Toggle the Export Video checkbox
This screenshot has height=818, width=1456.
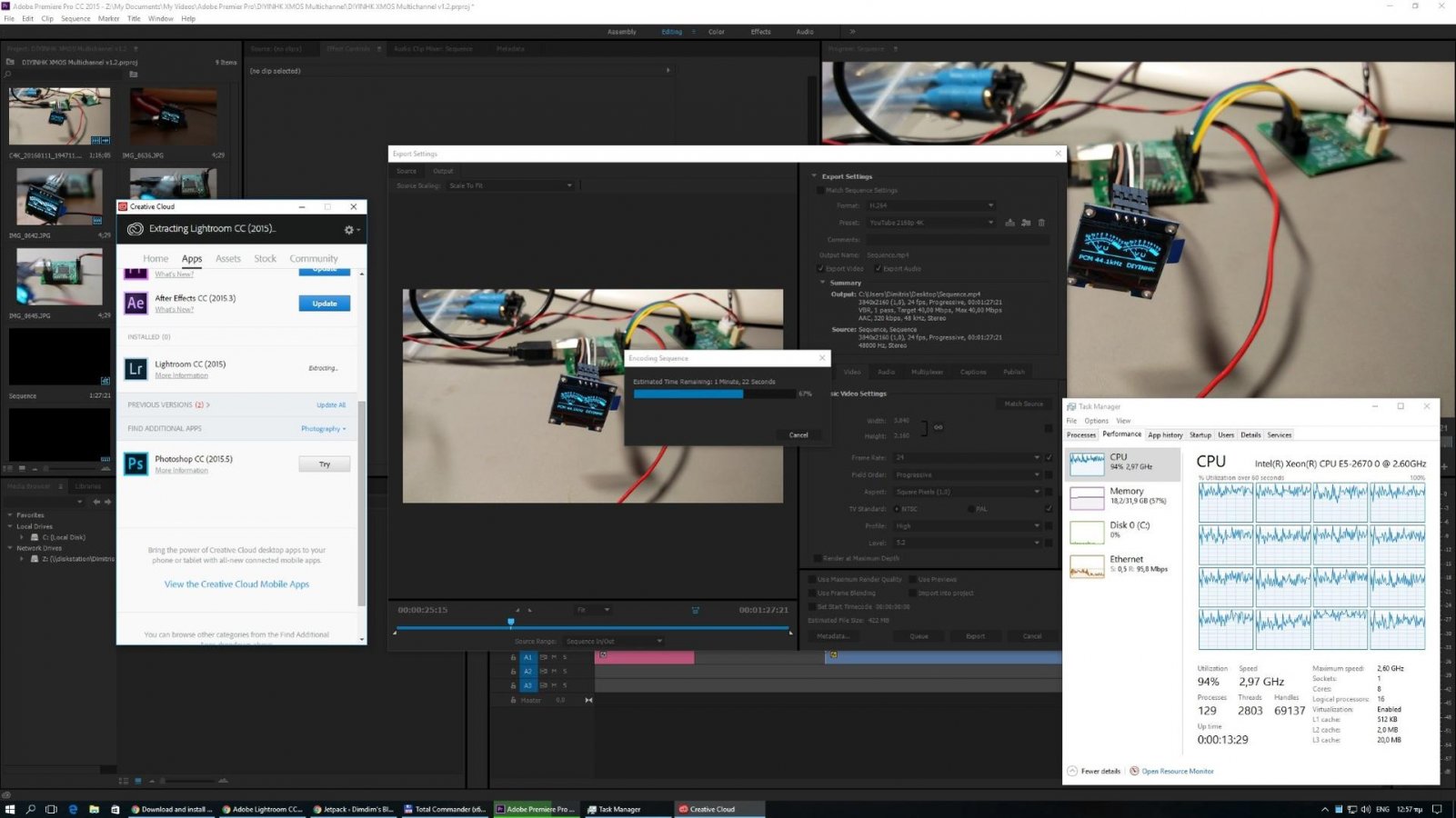point(820,269)
